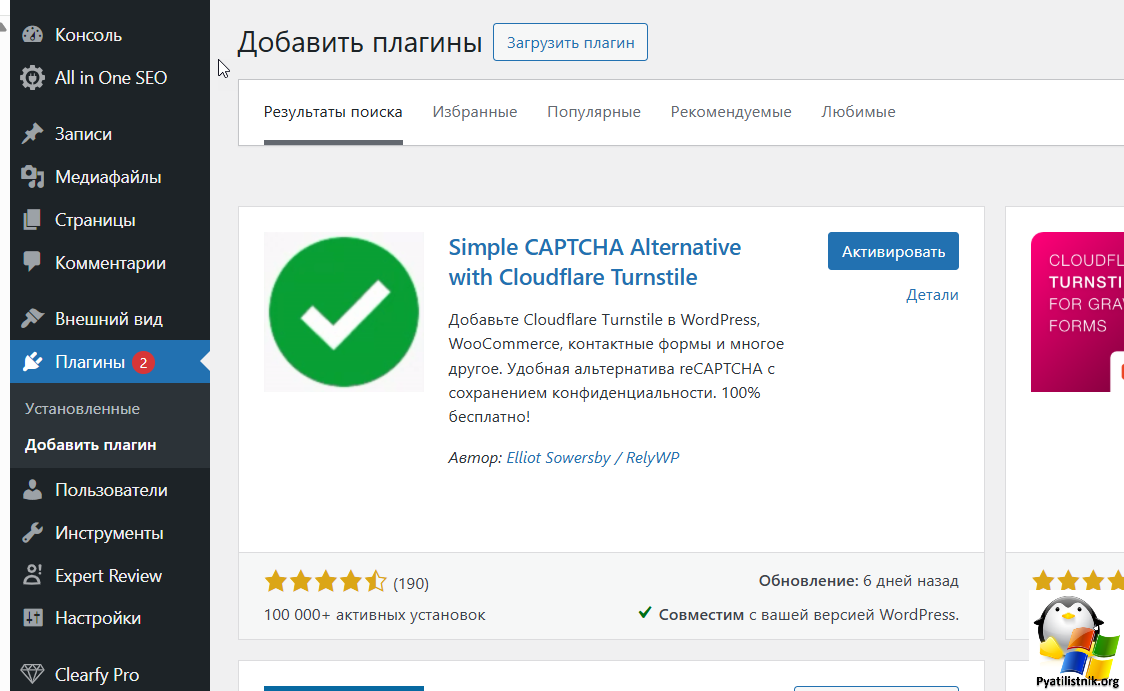Click the Страницы pages icon
The width and height of the screenshot is (1124, 691).
32,220
